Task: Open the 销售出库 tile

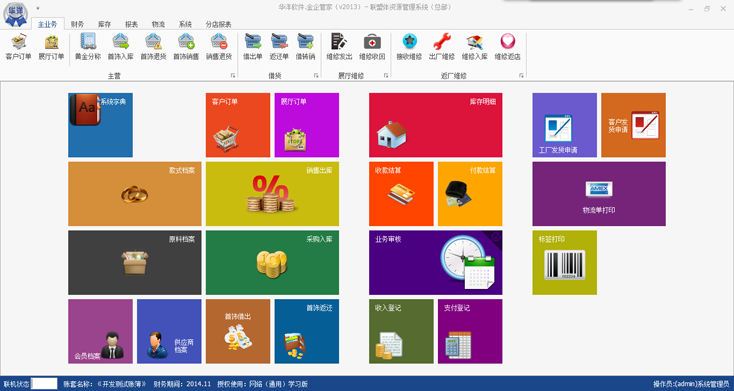Action: 272,194
